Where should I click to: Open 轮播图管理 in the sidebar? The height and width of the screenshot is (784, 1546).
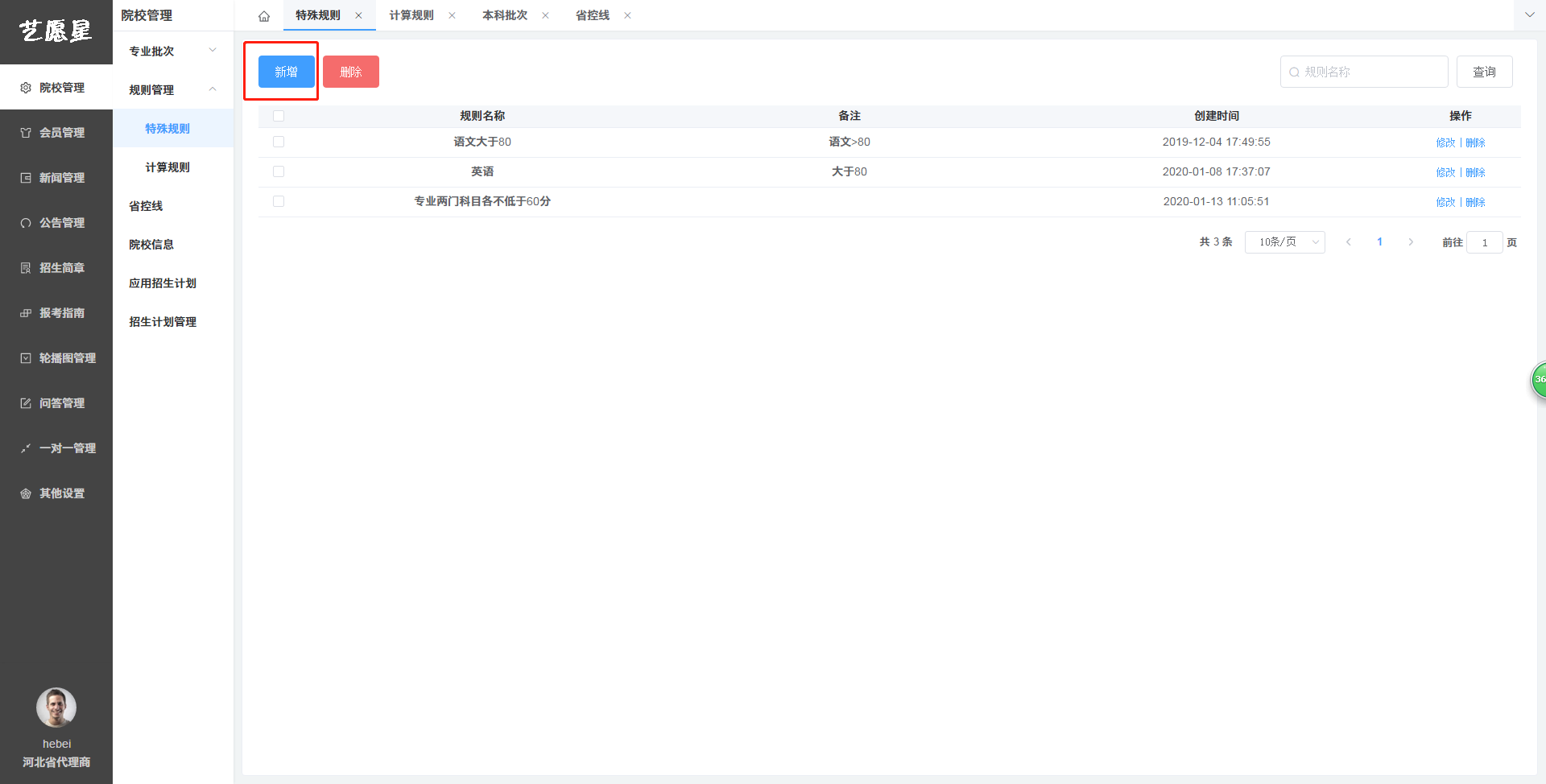coord(56,357)
